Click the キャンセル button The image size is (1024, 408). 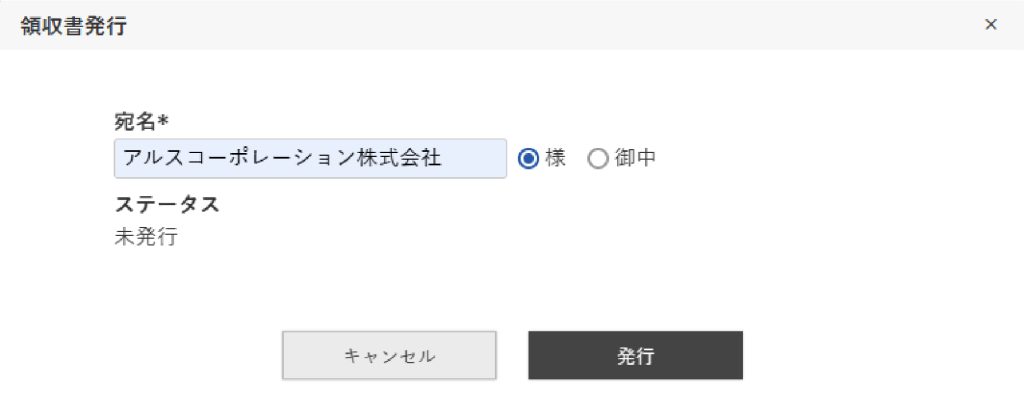389,355
